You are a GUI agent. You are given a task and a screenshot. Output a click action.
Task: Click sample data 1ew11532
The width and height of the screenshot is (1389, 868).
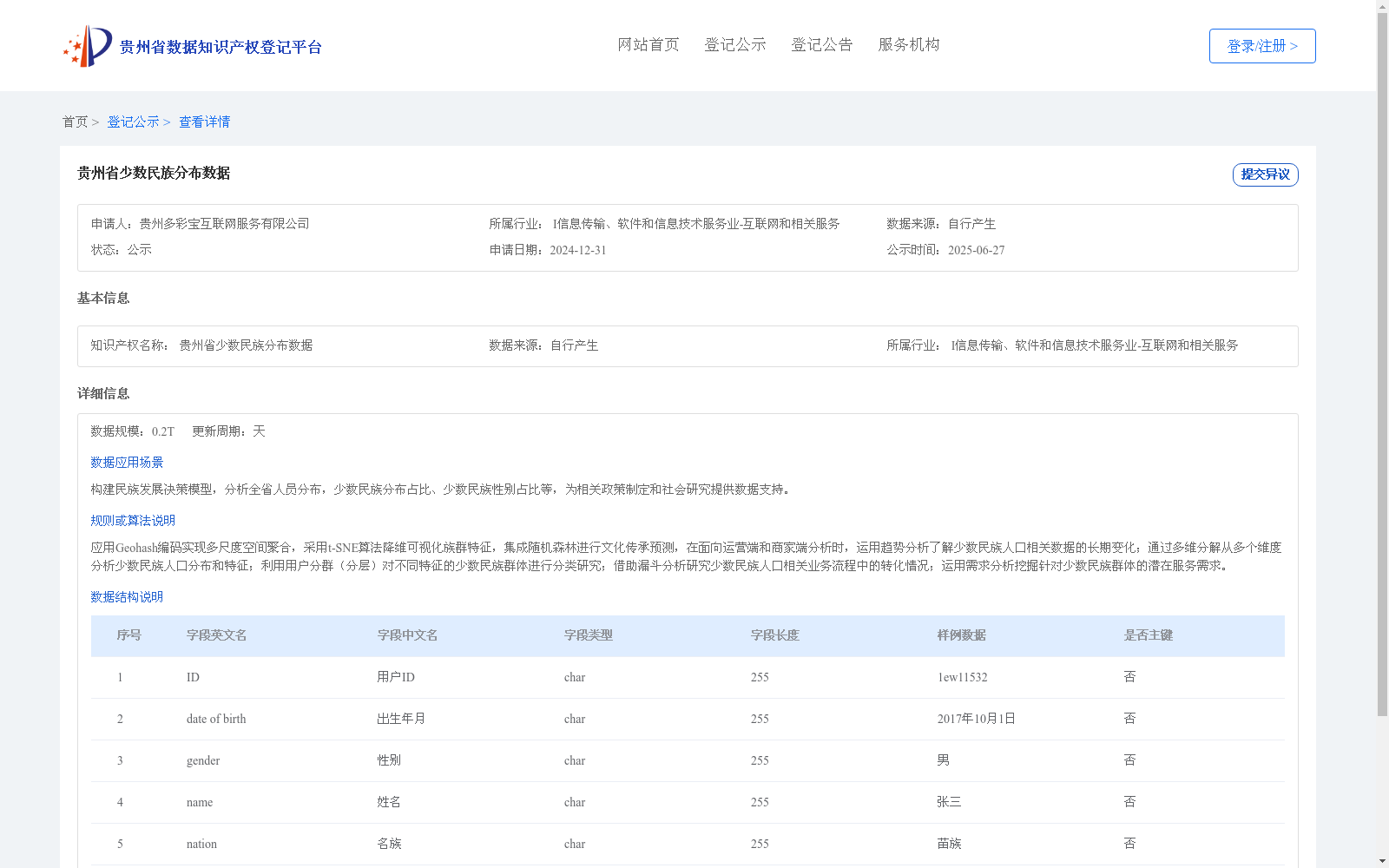click(963, 677)
